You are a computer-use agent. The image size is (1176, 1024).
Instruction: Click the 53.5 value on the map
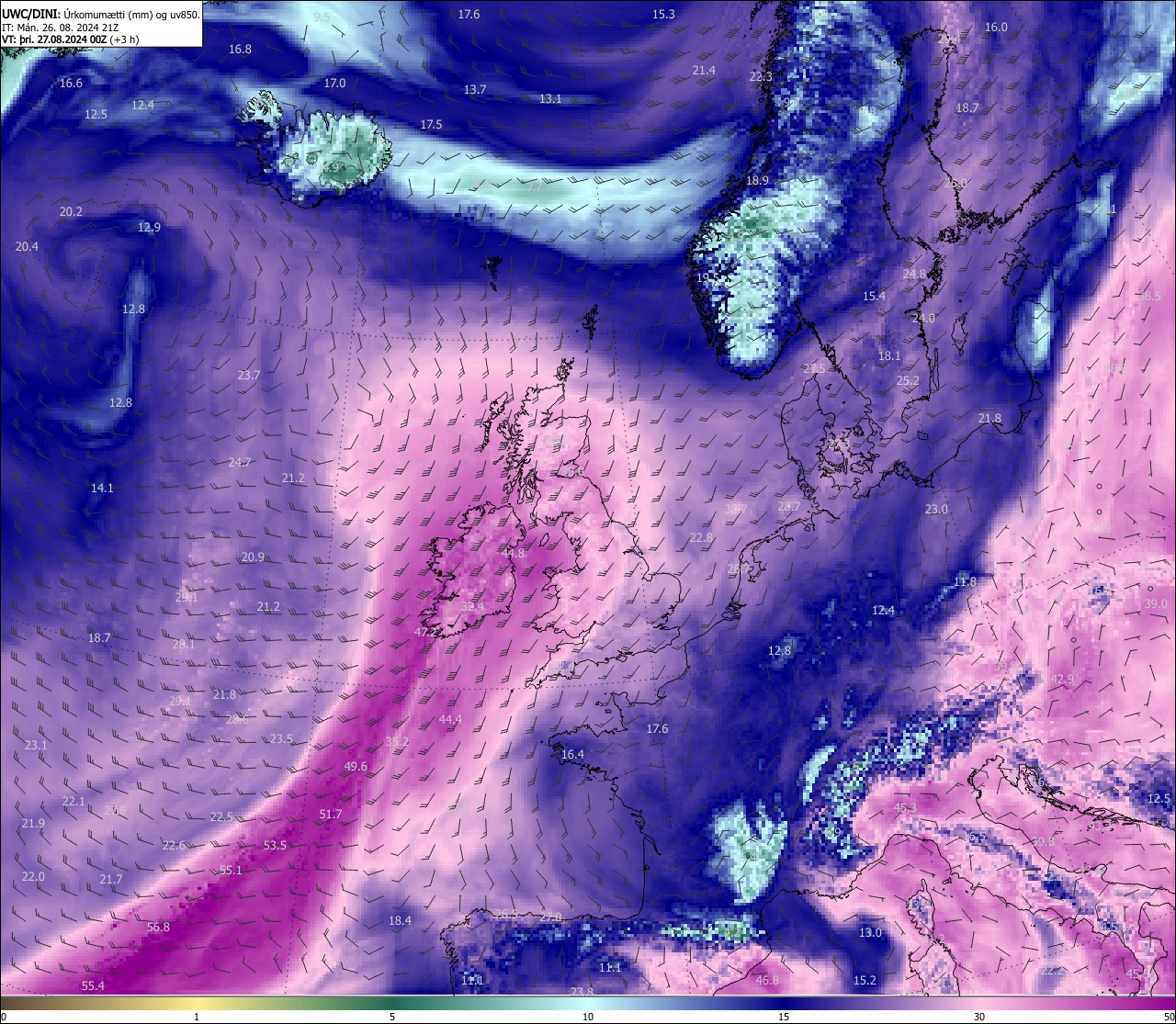pos(275,845)
